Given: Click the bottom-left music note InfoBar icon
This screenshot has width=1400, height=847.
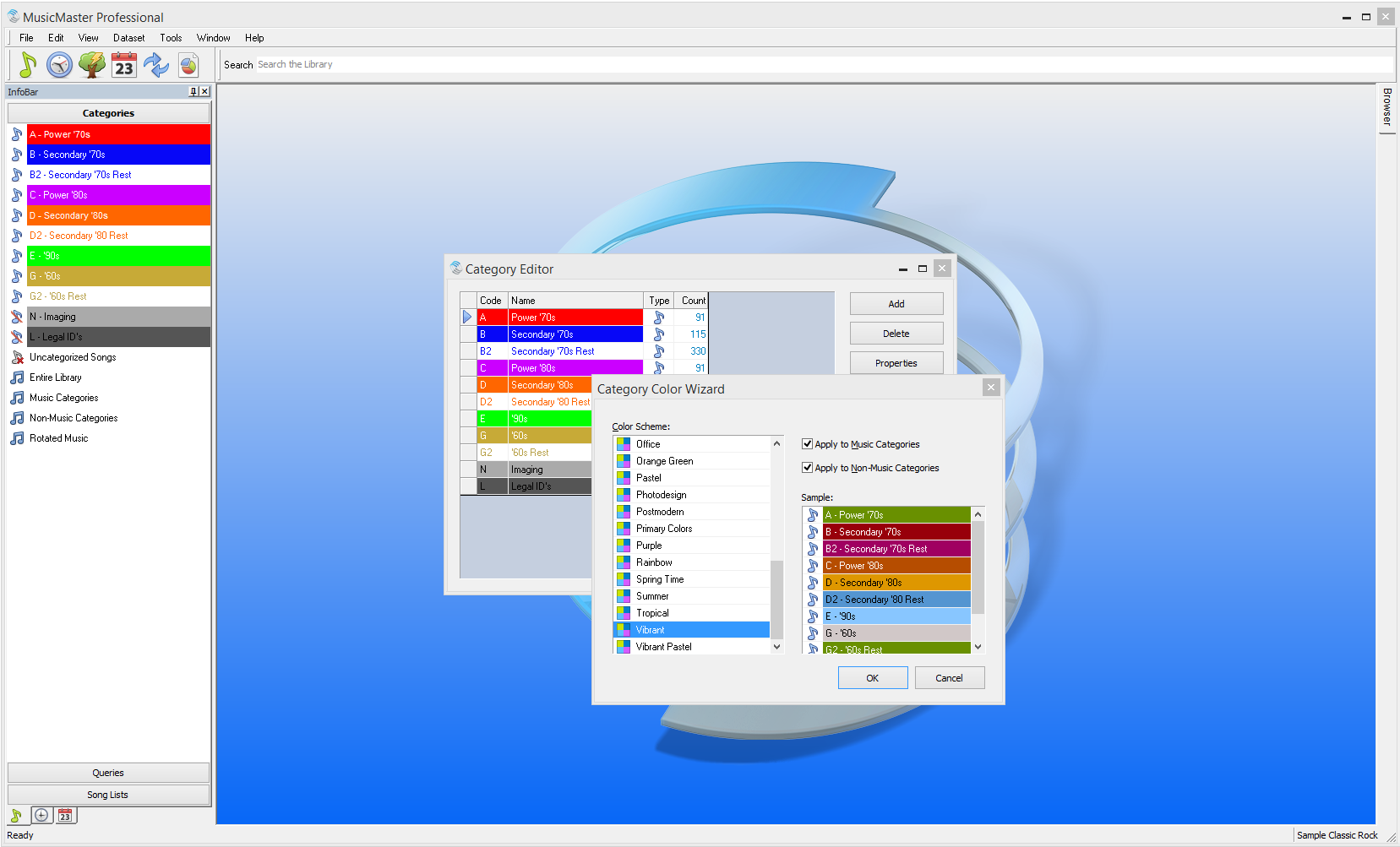Looking at the screenshot, I should pyautogui.click(x=16, y=815).
